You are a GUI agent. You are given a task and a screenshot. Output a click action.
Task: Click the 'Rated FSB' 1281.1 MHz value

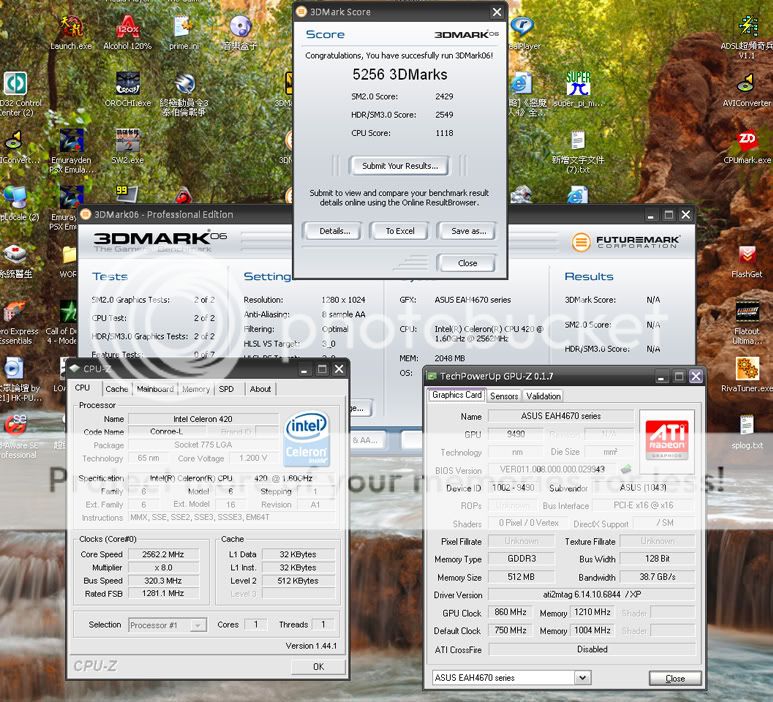point(163,594)
